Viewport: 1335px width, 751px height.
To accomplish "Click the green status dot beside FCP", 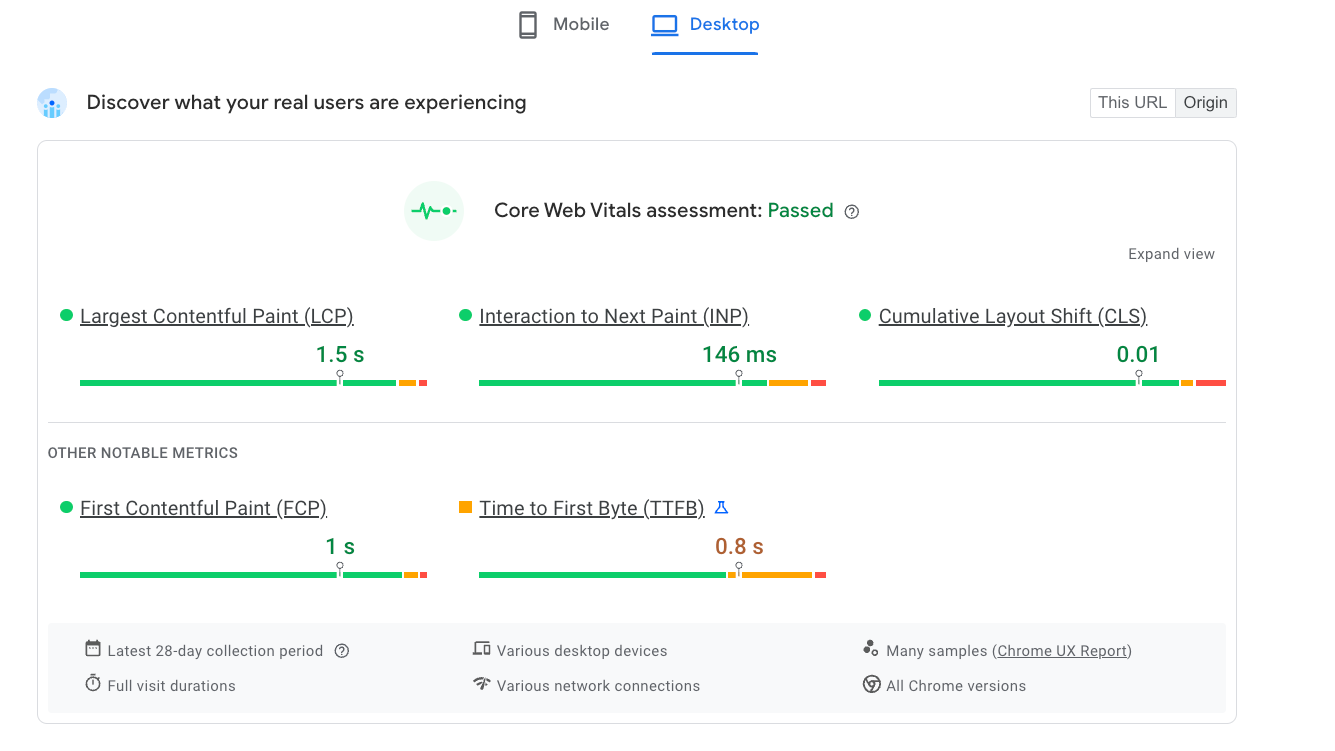I will pyautogui.click(x=66, y=507).
